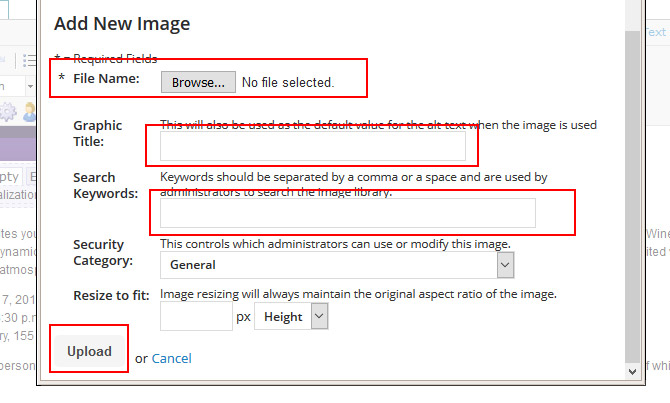Focus the Graphic Title text field
The image size is (670, 403).
pos(313,147)
